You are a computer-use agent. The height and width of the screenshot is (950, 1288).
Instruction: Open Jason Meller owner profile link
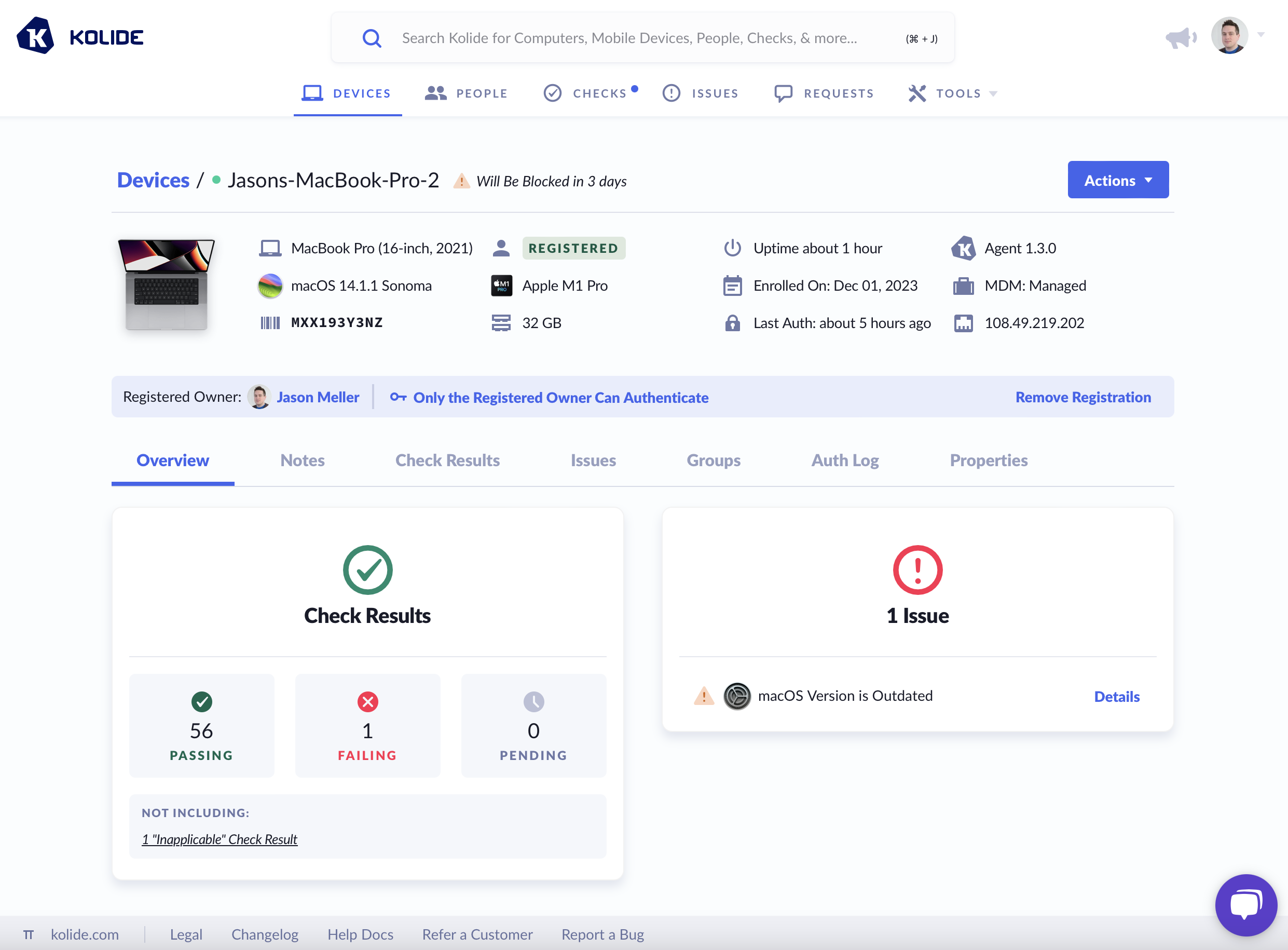click(317, 397)
